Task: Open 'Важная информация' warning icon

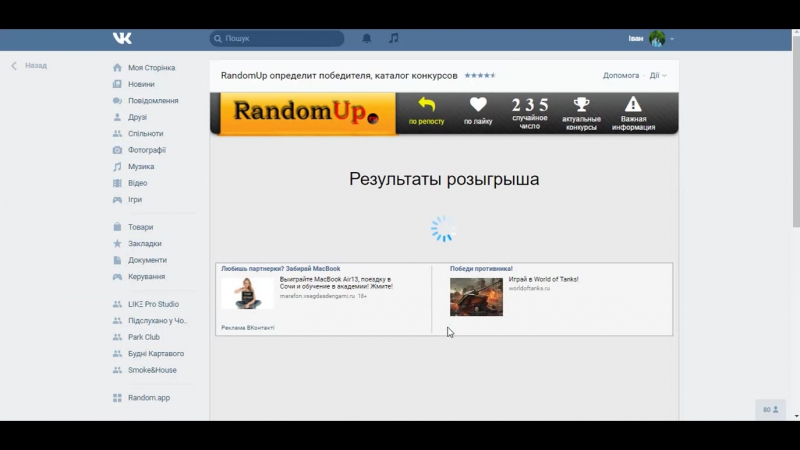Action: point(633,105)
